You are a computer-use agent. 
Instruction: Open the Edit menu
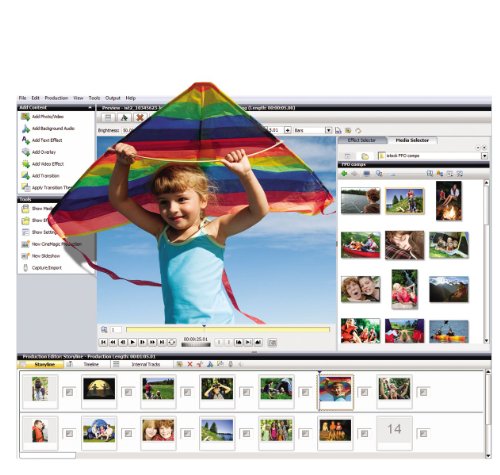35,98
